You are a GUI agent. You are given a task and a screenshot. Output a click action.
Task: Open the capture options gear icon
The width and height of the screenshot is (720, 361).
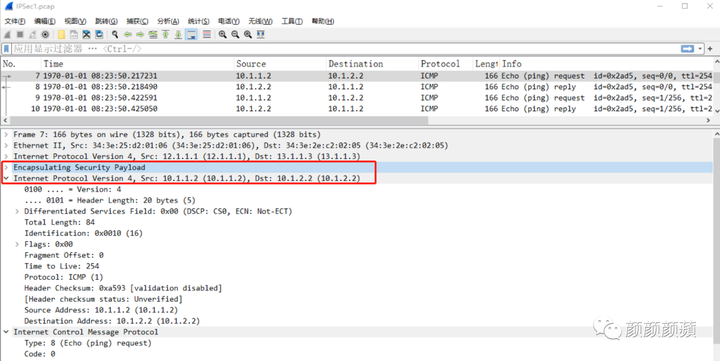click(x=45, y=34)
